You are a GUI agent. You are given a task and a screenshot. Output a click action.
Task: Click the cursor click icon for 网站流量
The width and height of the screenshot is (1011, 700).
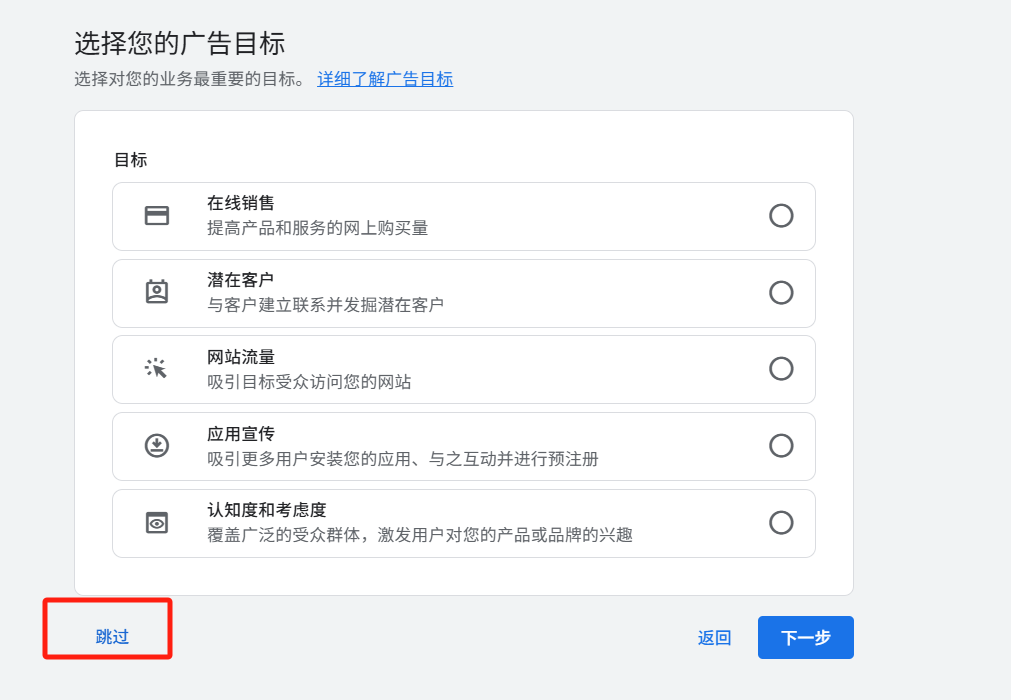click(x=156, y=368)
